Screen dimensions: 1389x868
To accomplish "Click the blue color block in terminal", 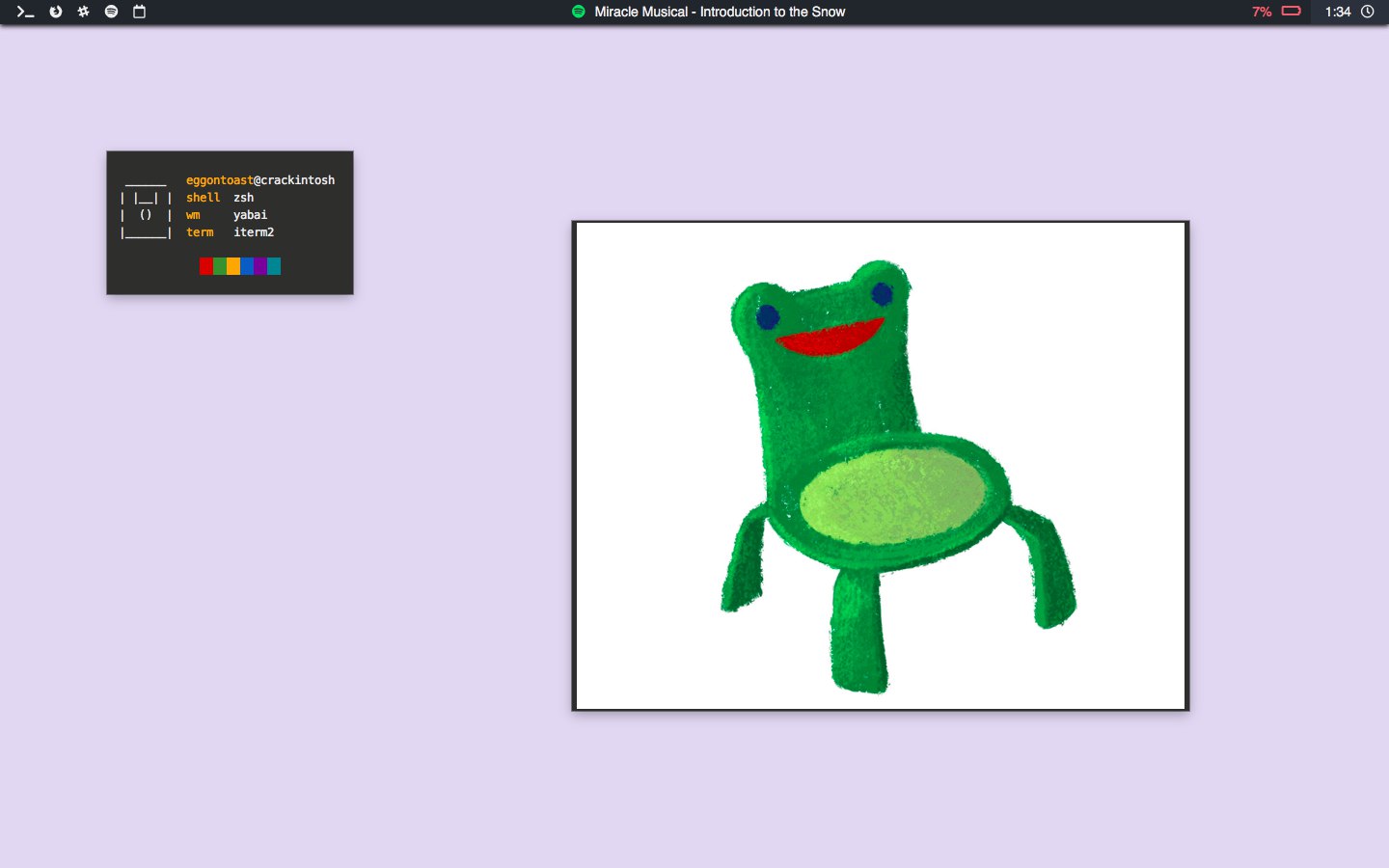I will [247, 266].
